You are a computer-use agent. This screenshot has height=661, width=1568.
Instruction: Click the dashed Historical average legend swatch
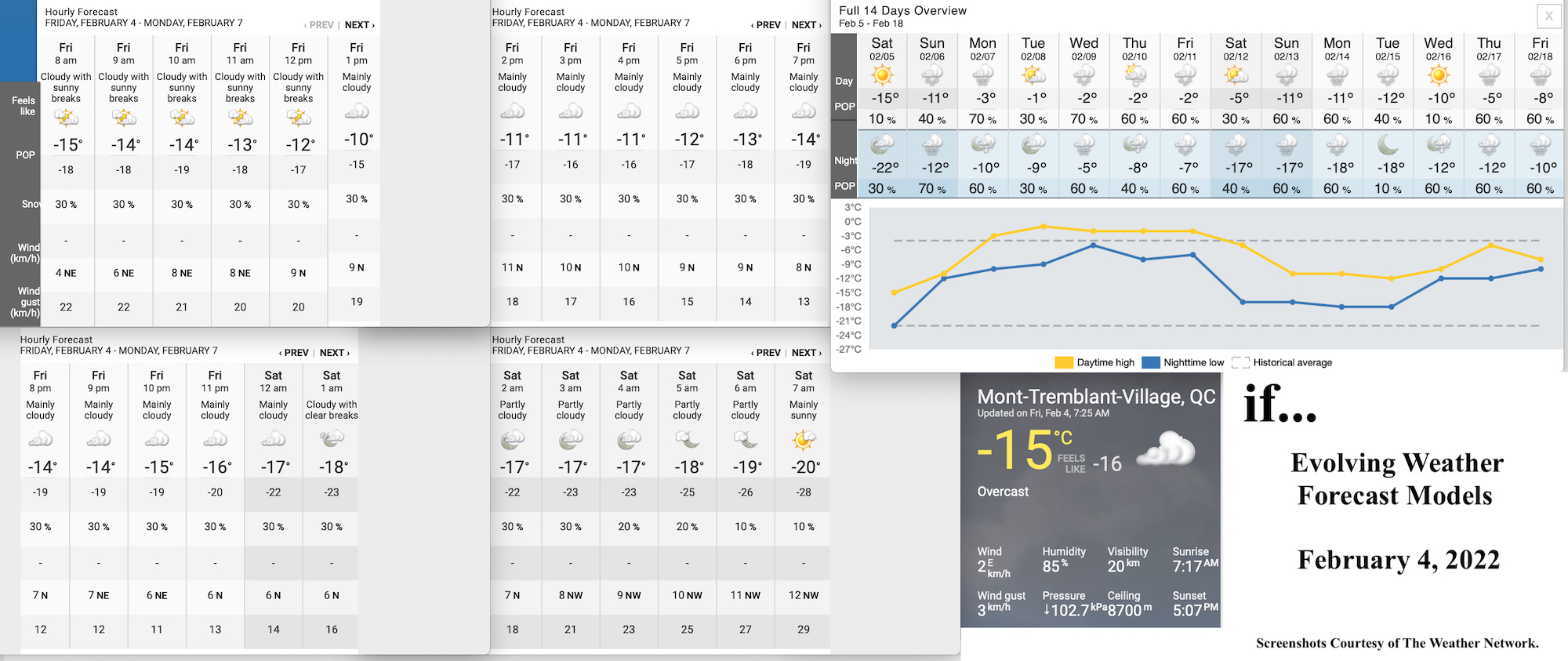(x=1240, y=362)
